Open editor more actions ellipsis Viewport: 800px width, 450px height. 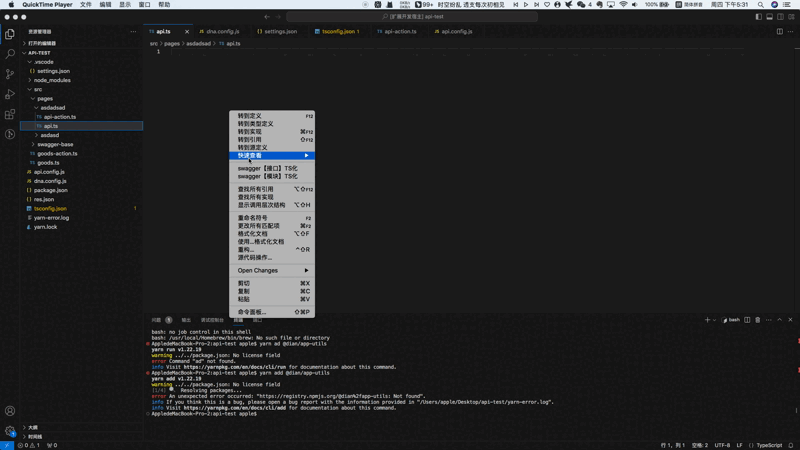[x=790, y=32]
